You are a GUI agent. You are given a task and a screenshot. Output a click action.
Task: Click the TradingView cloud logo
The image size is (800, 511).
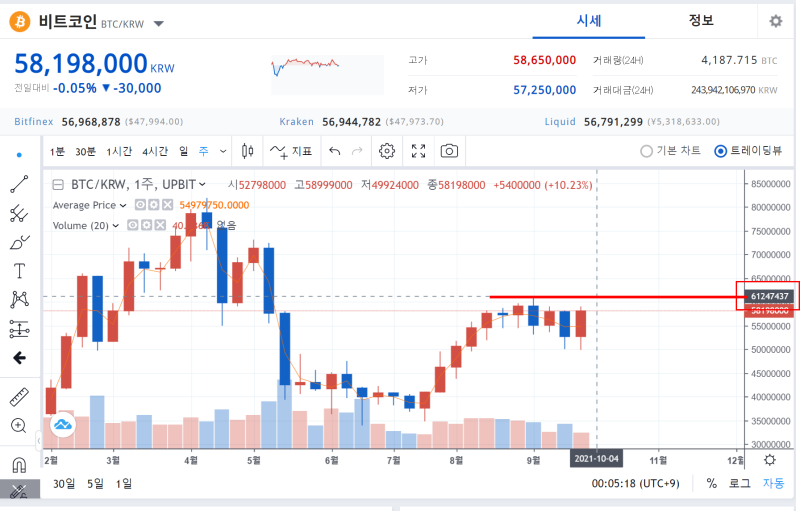click(x=63, y=424)
